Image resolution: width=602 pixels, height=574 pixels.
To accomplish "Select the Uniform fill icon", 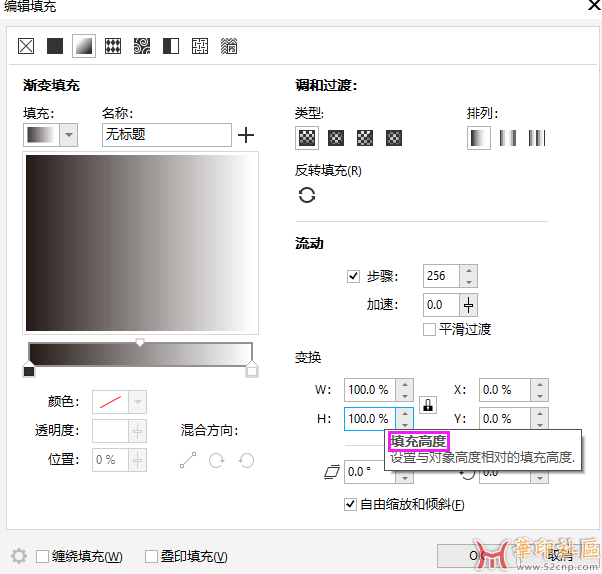I will click(x=55, y=46).
